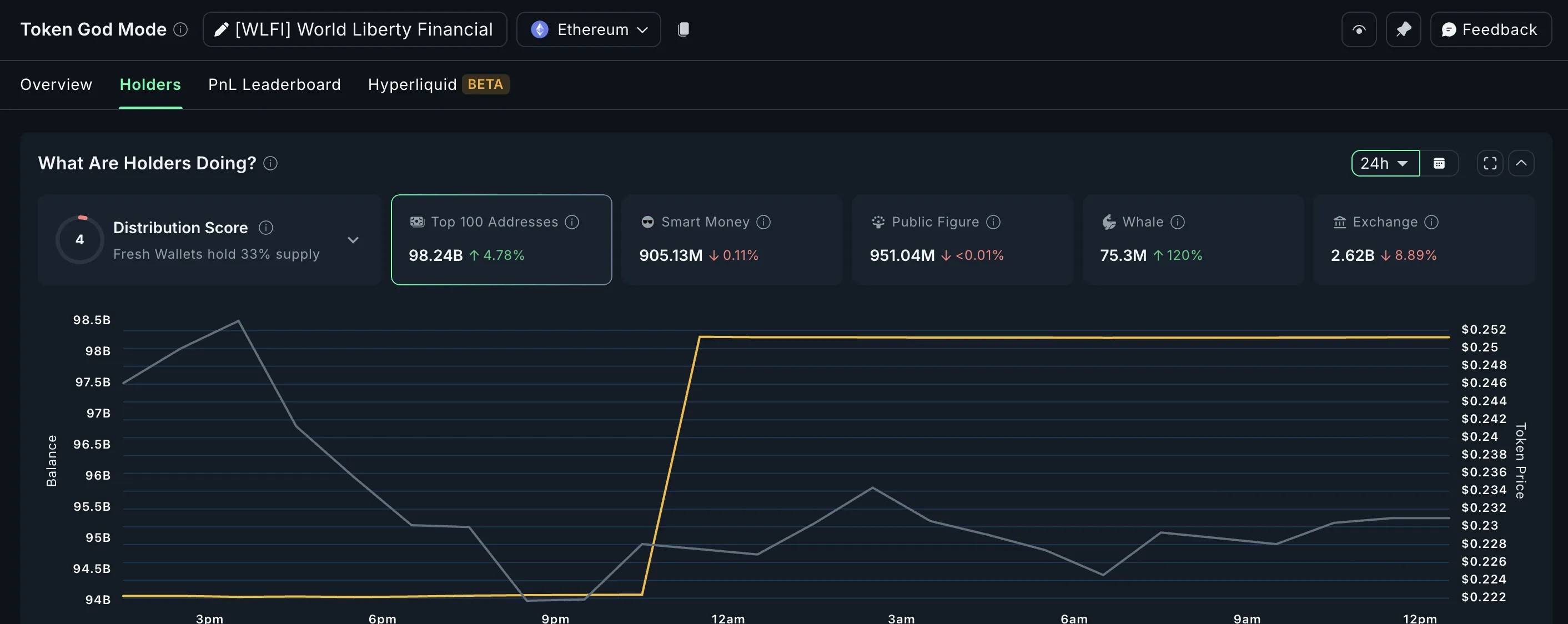
Task: Click info icon on Whale card
Action: (x=1178, y=222)
